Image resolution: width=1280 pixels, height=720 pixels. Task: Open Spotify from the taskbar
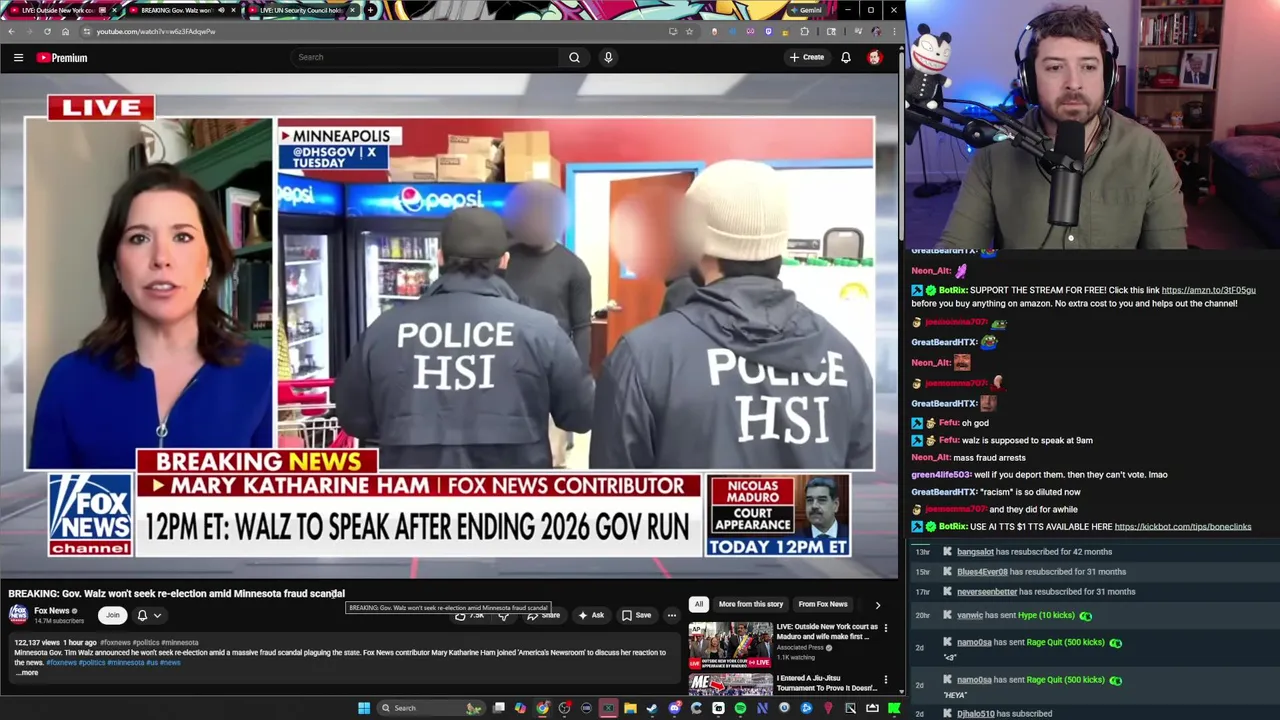click(x=740, y=708)
